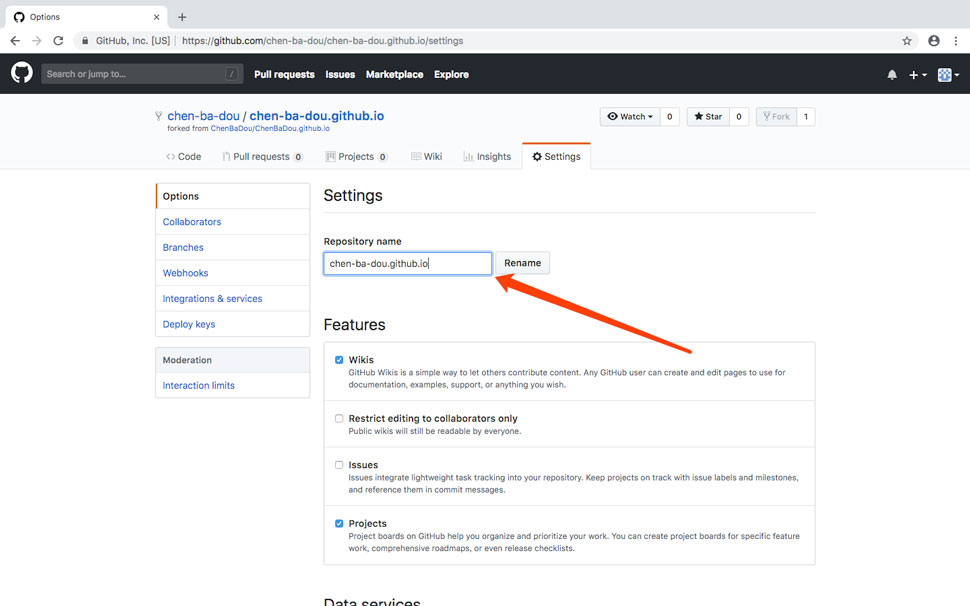Click the slash shortcut icon in search box
The height and width of the screenshot is (606, 970).
pyautogui.click(x=231, y=74)
